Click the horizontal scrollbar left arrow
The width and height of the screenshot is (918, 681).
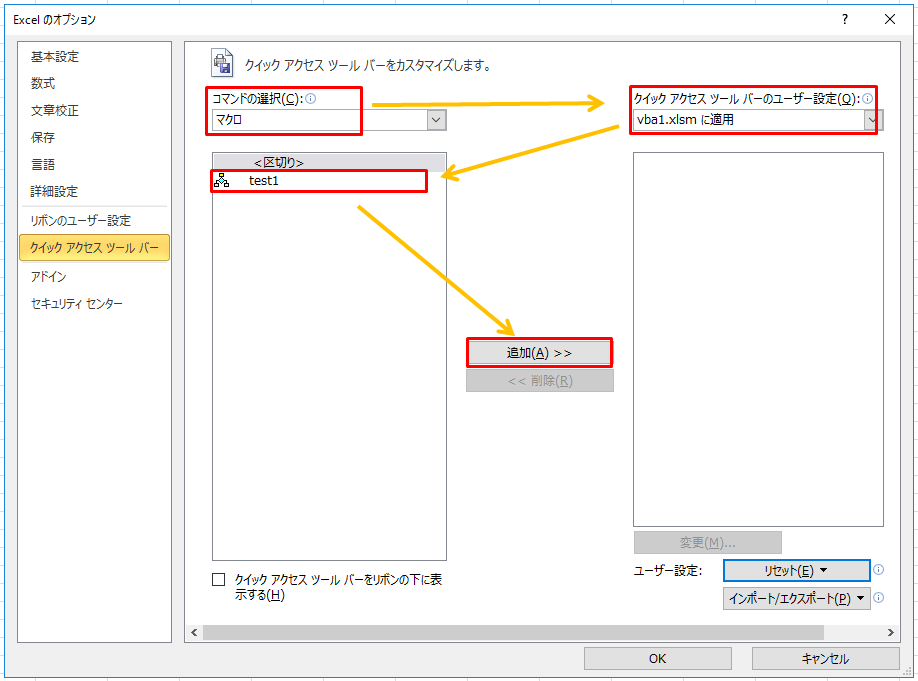pyautogui.click(x=194, y=632)
